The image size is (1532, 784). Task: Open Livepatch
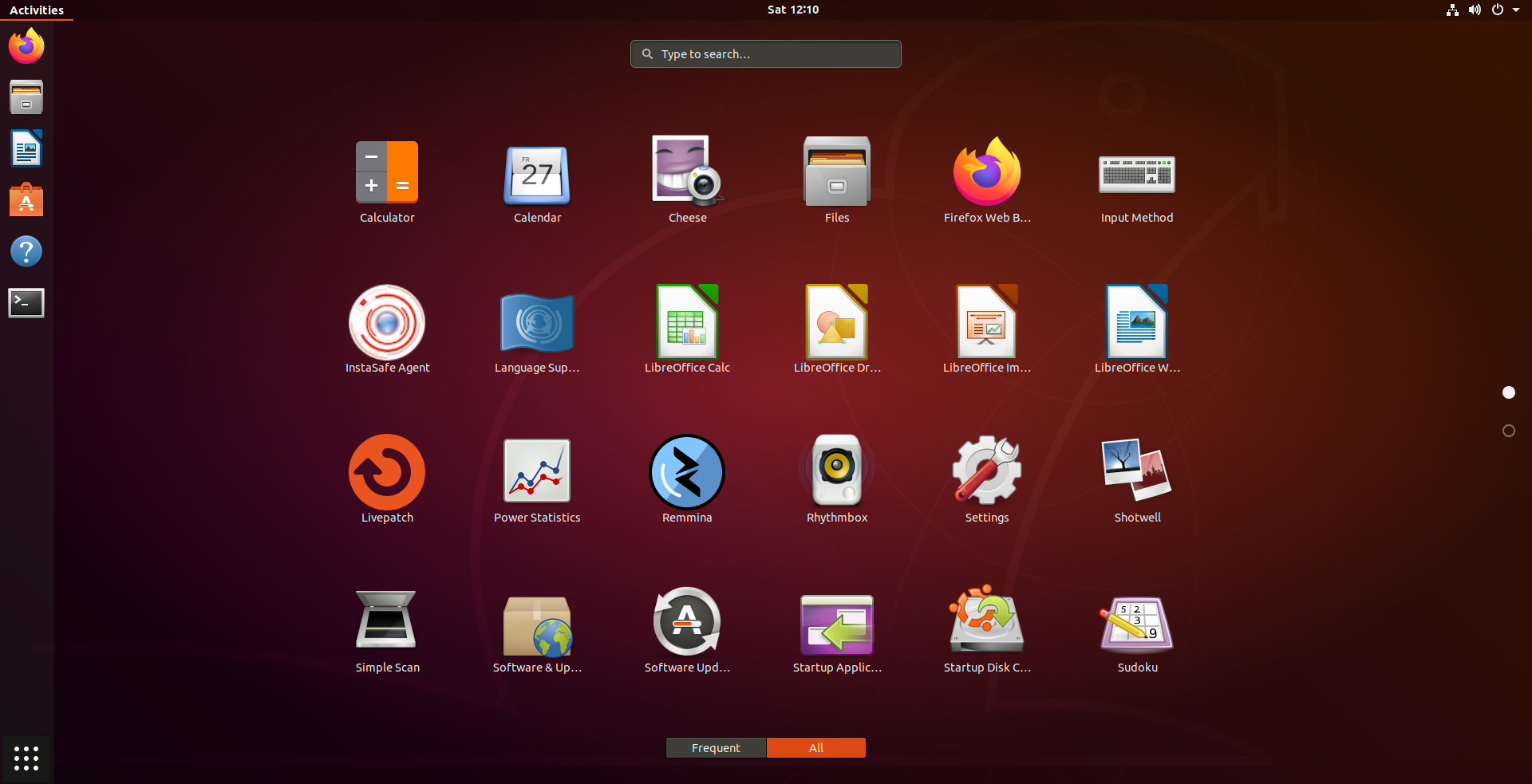(x=387, y=472)
